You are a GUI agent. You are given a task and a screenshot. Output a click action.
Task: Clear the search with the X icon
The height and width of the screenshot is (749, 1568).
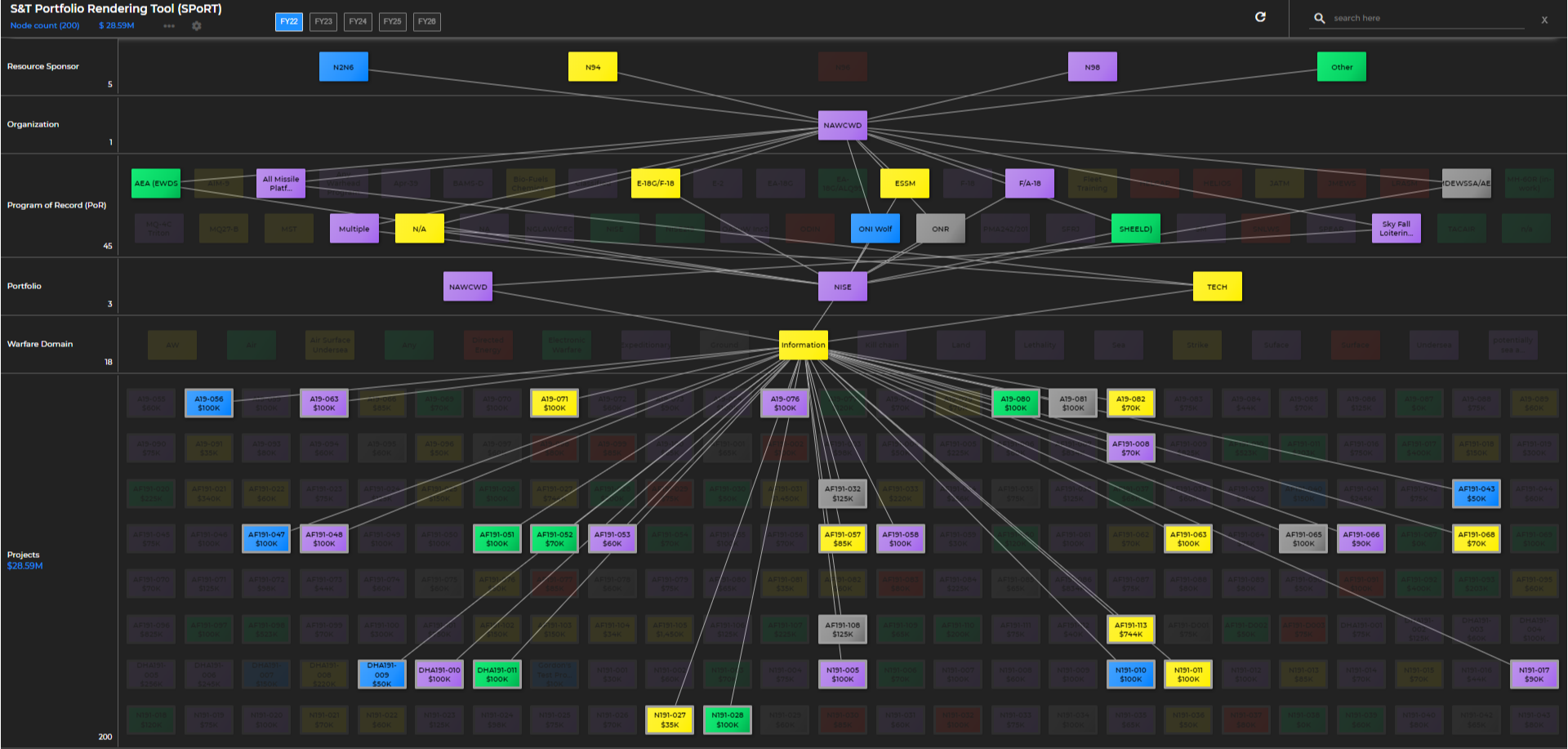click(x=1544, y=20)
